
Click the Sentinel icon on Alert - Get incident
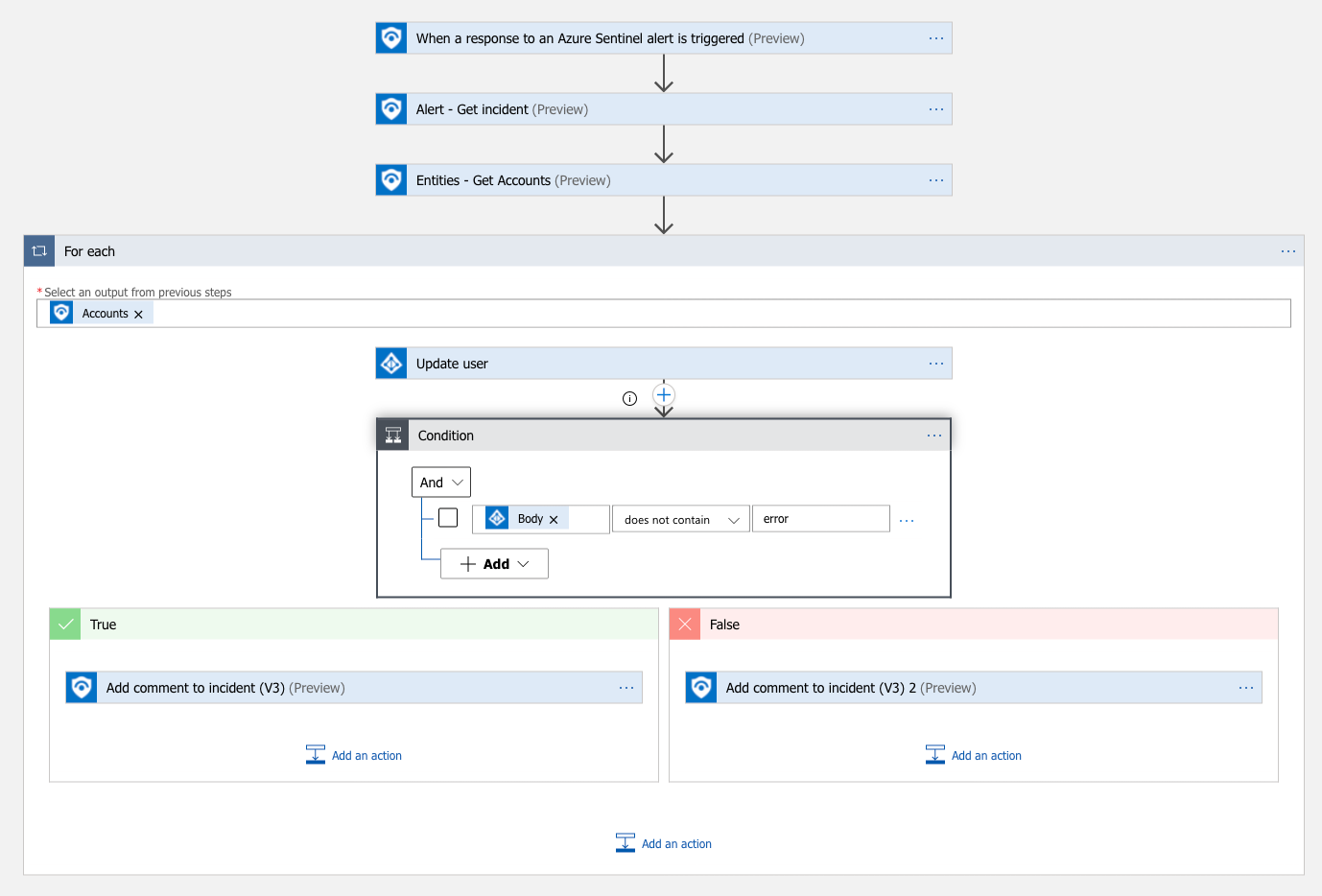coord(391,109)
